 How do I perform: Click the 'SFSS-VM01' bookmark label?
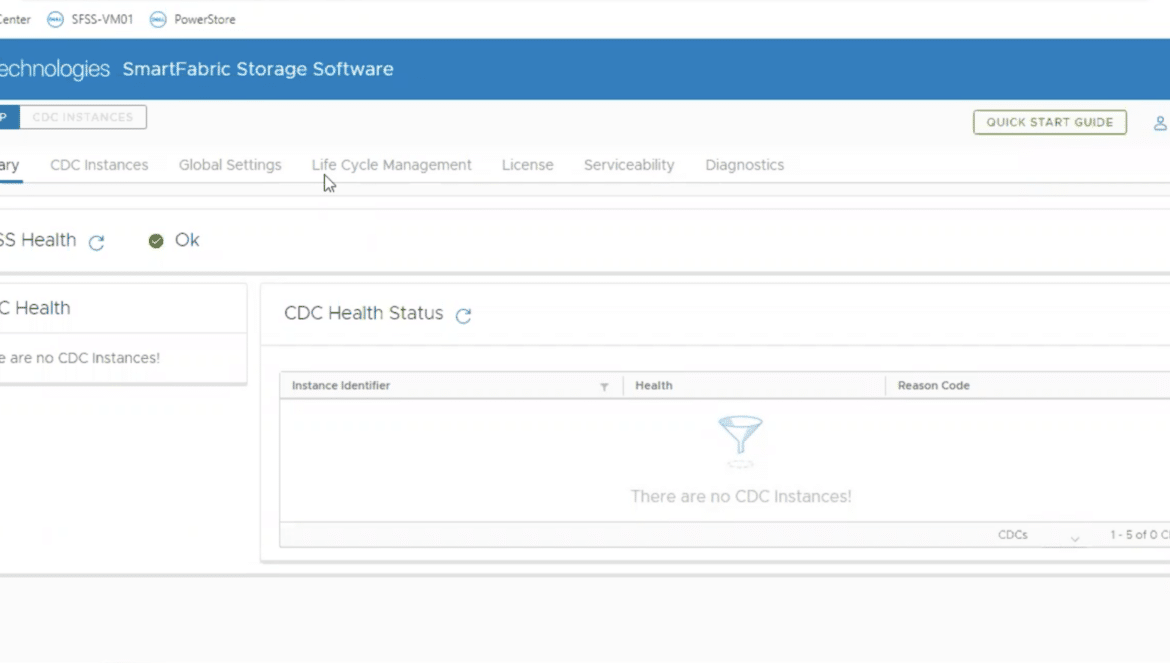102,19
